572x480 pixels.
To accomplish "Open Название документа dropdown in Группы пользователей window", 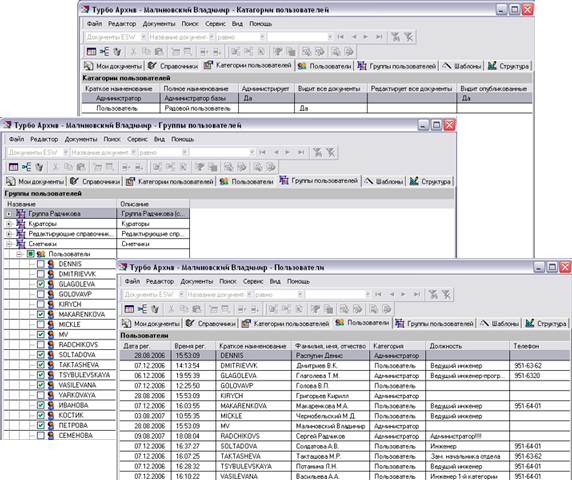I will (134, 152).
